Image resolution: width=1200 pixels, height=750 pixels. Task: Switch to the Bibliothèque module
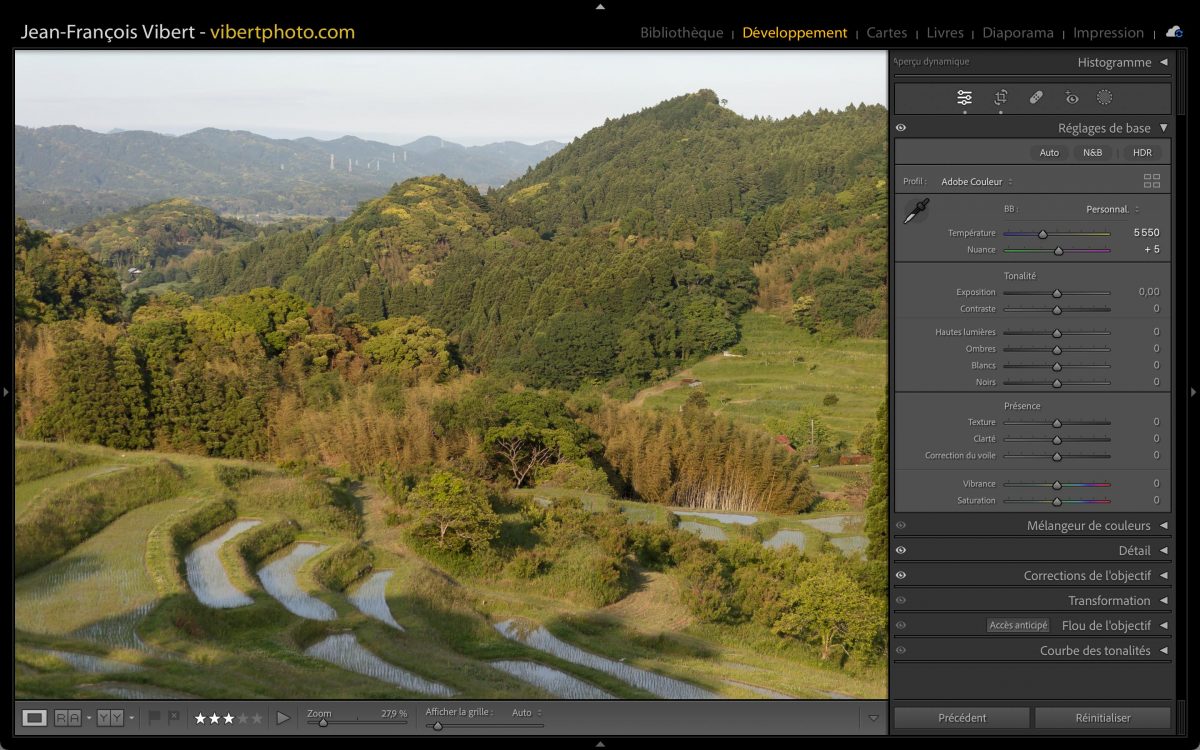coord(681,33)
